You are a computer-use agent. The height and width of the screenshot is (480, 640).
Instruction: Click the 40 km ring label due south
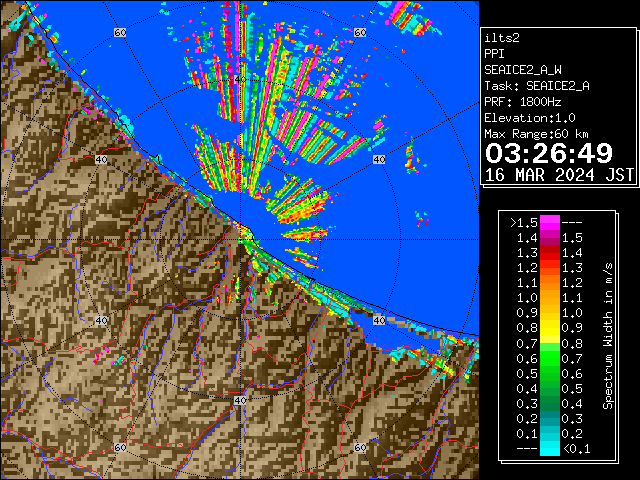(x=240, y=400)
